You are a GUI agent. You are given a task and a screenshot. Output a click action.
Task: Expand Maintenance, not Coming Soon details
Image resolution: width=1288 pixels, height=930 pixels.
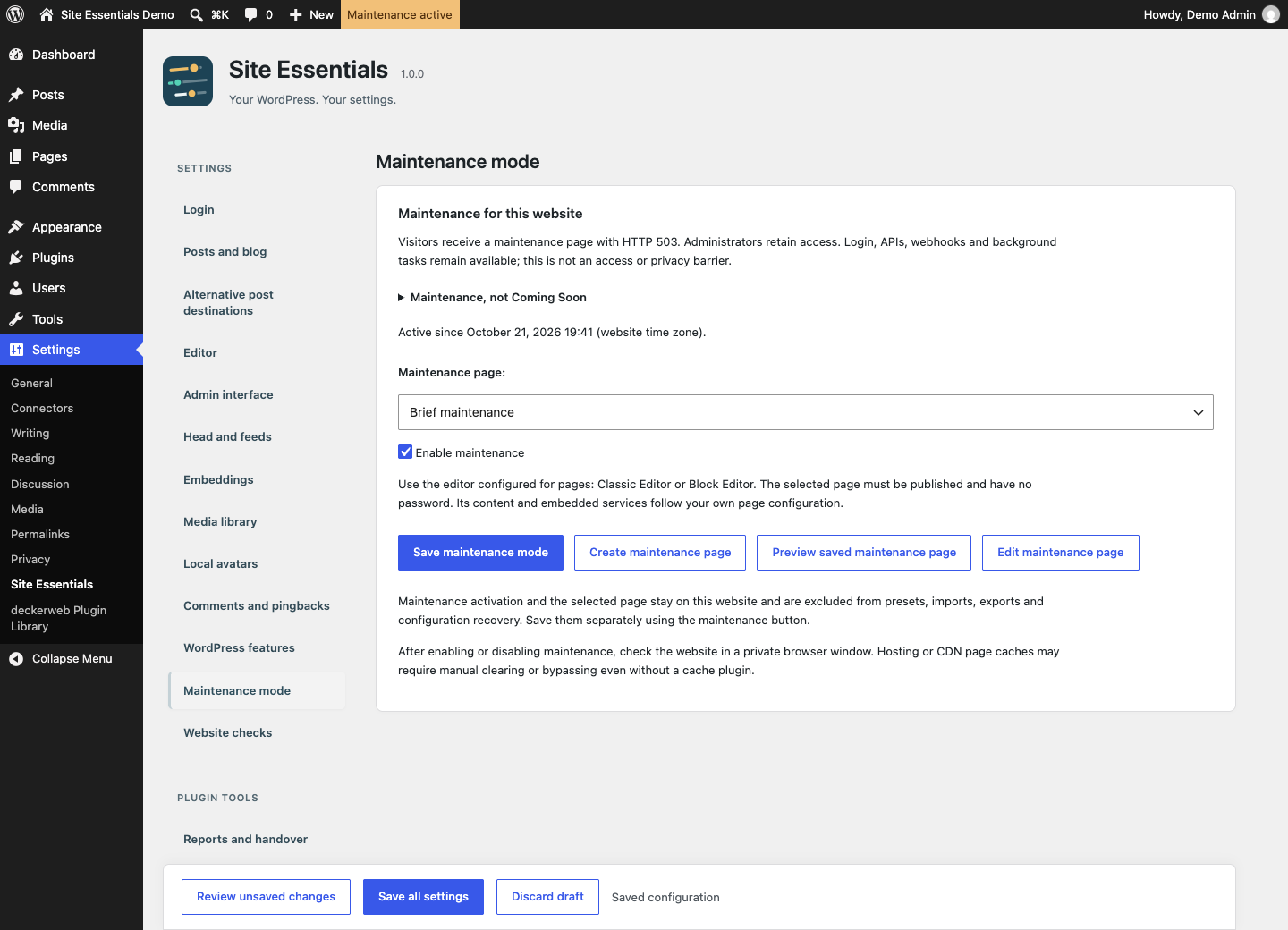tap(492, 298)
